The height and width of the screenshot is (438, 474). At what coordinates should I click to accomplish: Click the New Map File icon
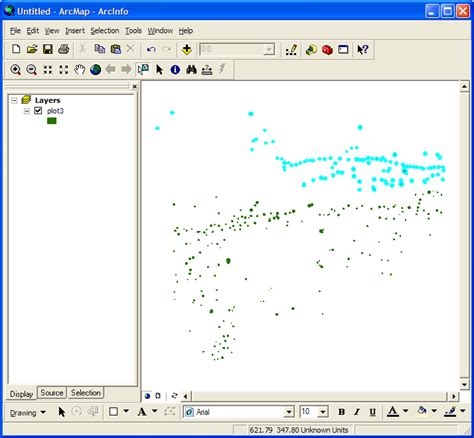tap(16, 49)
